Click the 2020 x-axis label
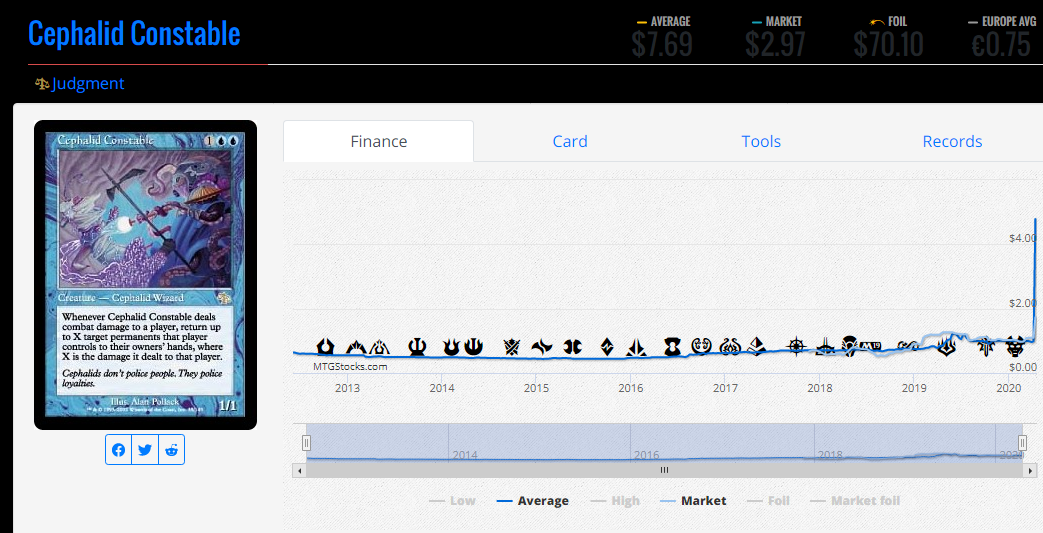1043x533 pixels. pos(1008,388)
